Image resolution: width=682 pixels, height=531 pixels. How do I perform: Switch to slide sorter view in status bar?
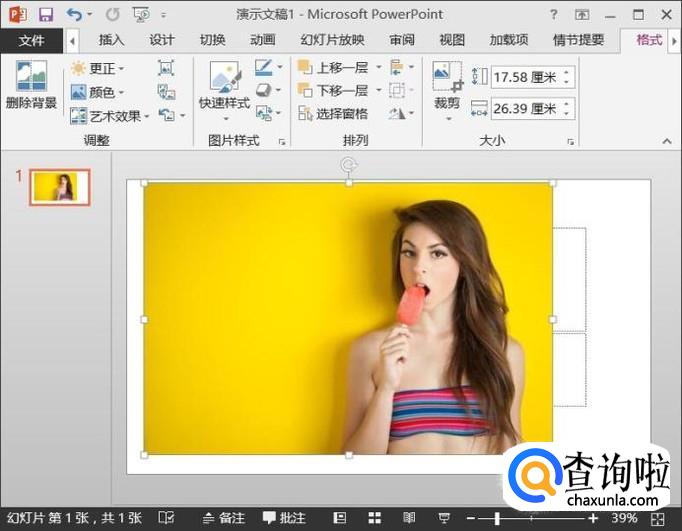pos(374,518)
